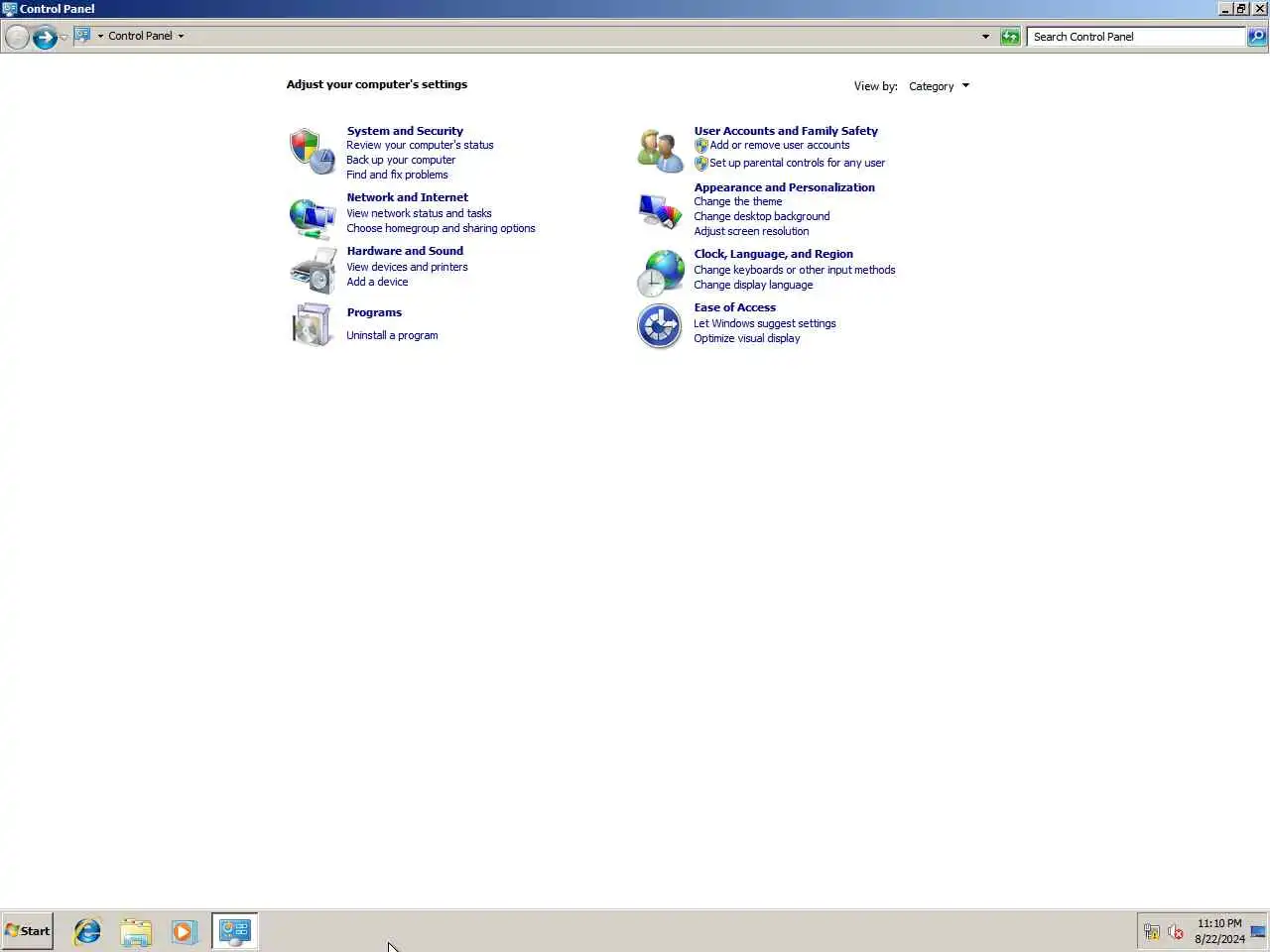Image resolution: width=1270 pixels, height=952 pixels.
Task: Click Optimize visual display
Action: click(x=747, y=338)
